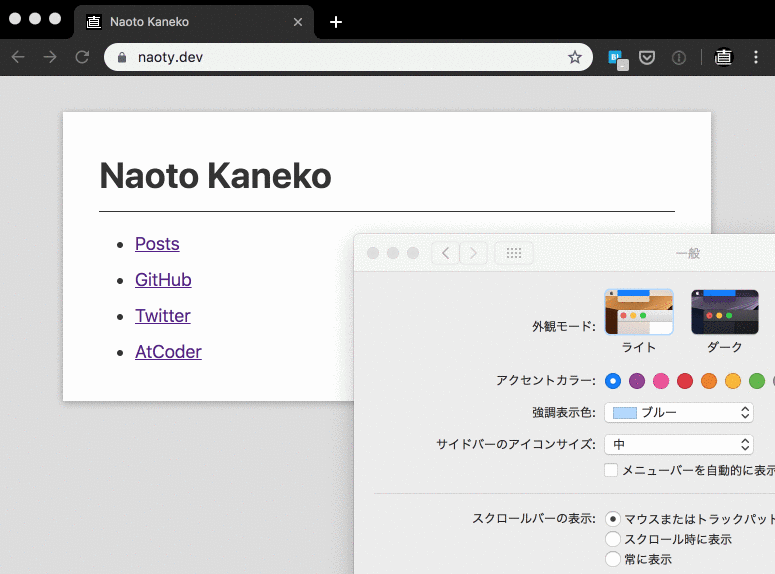This screenshot has width=775, height=574.
Task: Open the 強調表示色 highlight color dropdown
Action: [x=679, y=412]
